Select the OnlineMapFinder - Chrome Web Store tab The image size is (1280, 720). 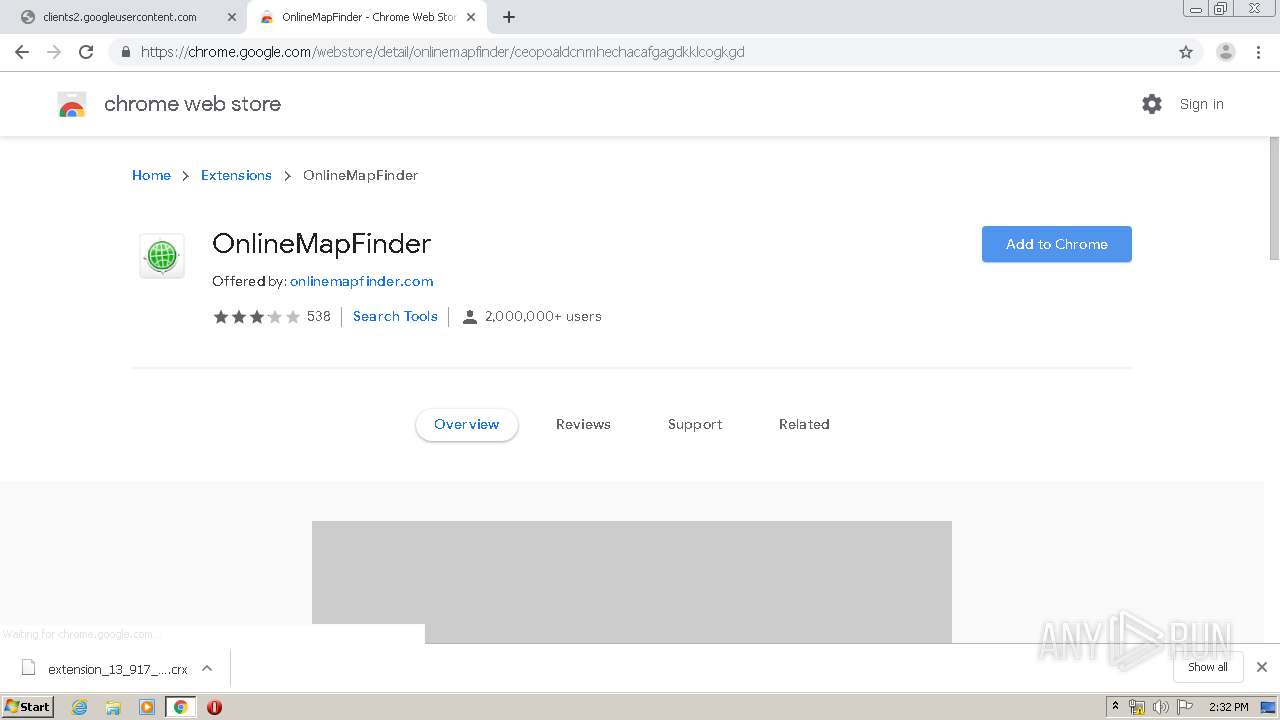(x=368, y=17)
